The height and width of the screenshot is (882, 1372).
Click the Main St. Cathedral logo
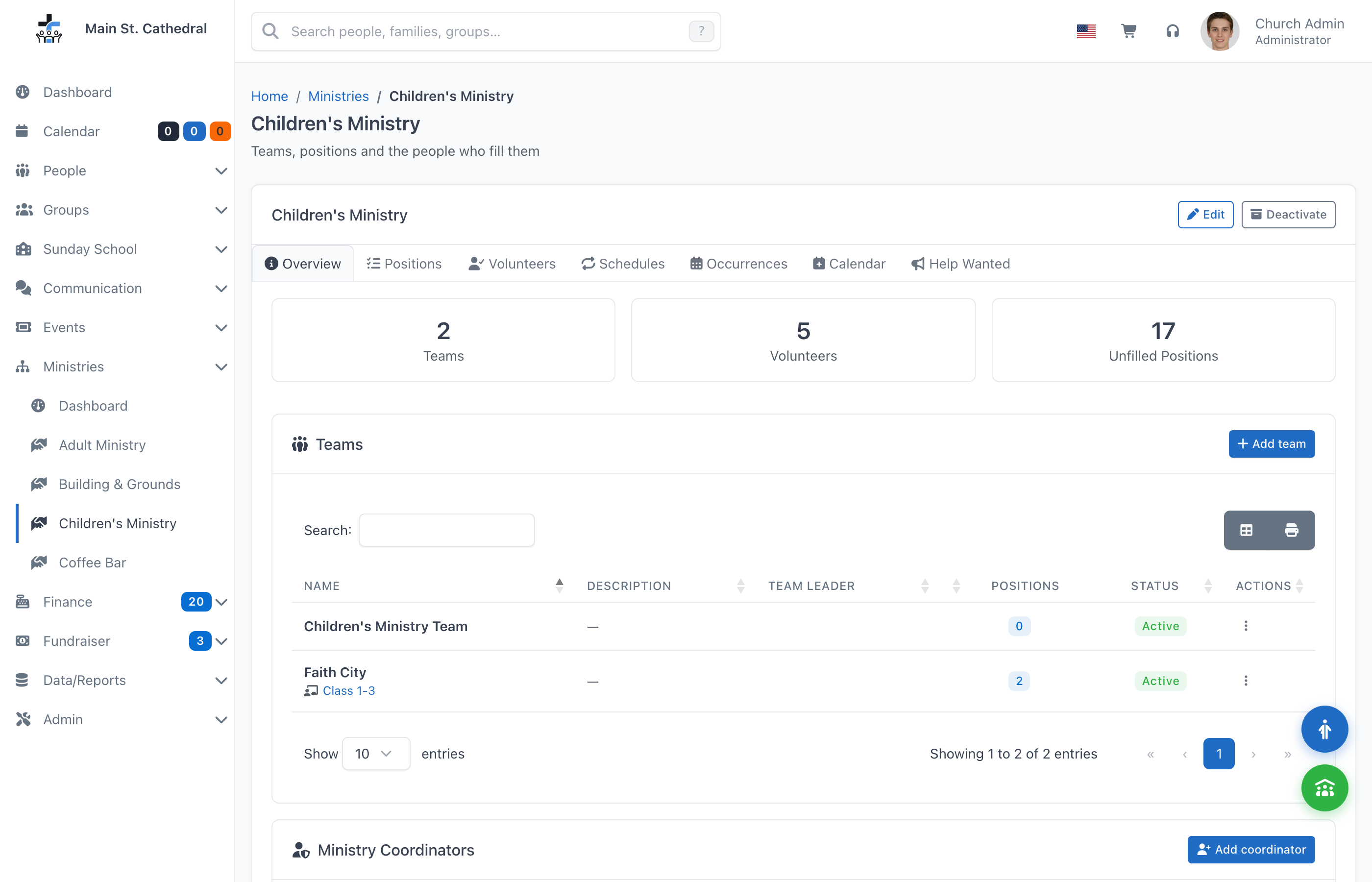49,28
